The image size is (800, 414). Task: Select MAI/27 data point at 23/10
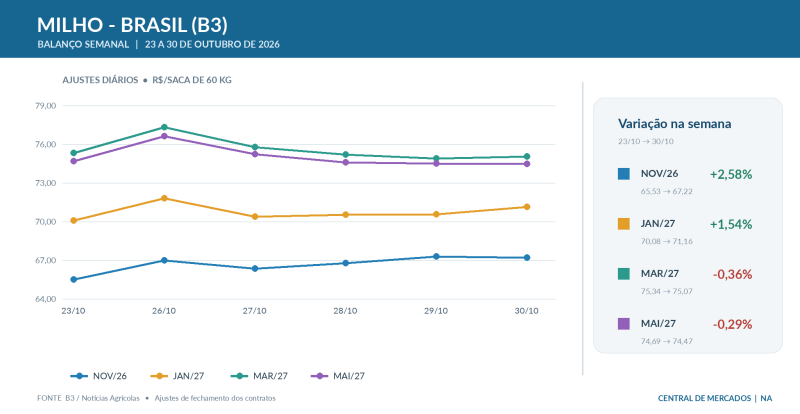tap(73, 161)
